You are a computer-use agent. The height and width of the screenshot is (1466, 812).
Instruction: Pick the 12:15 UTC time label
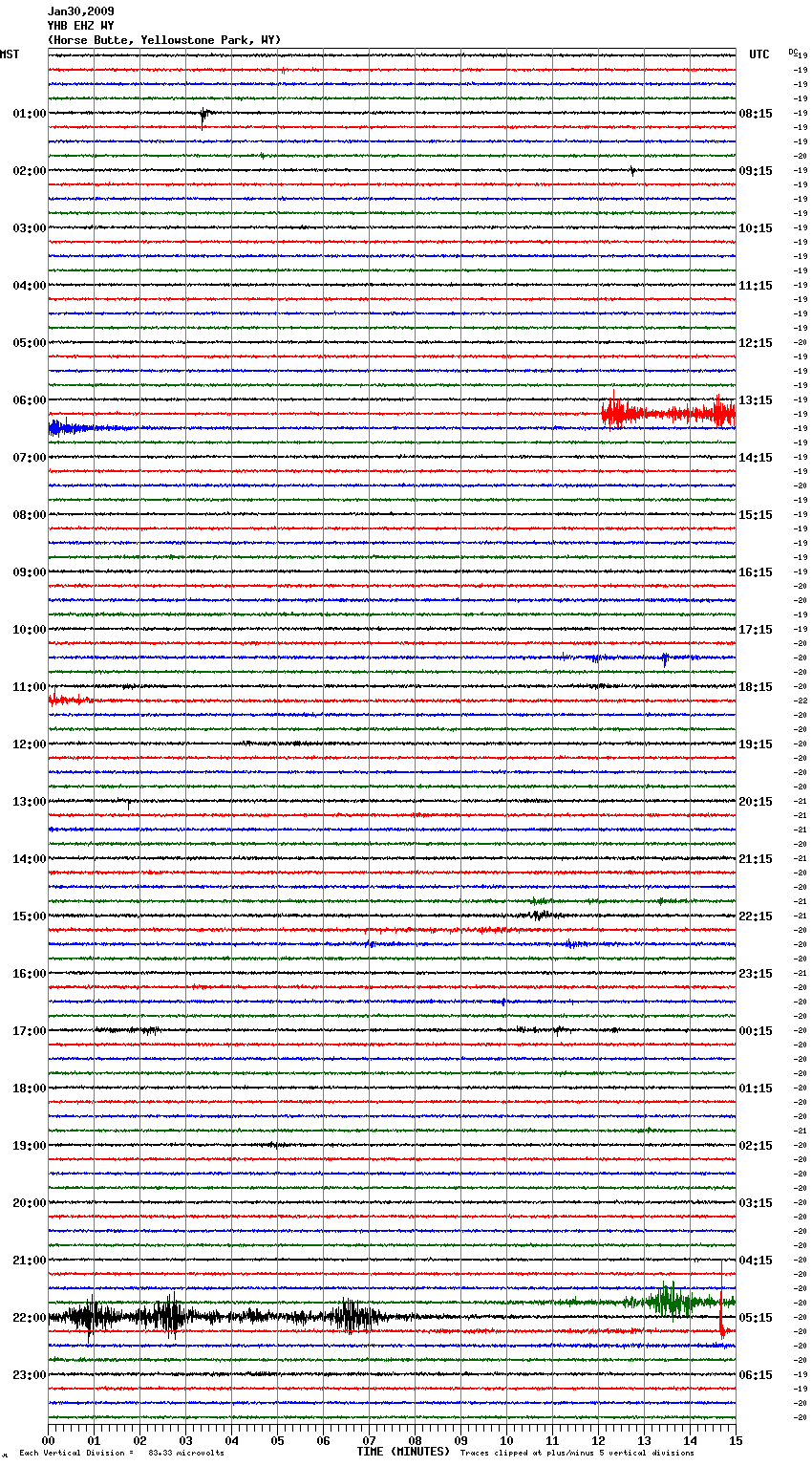pos(756,343)
